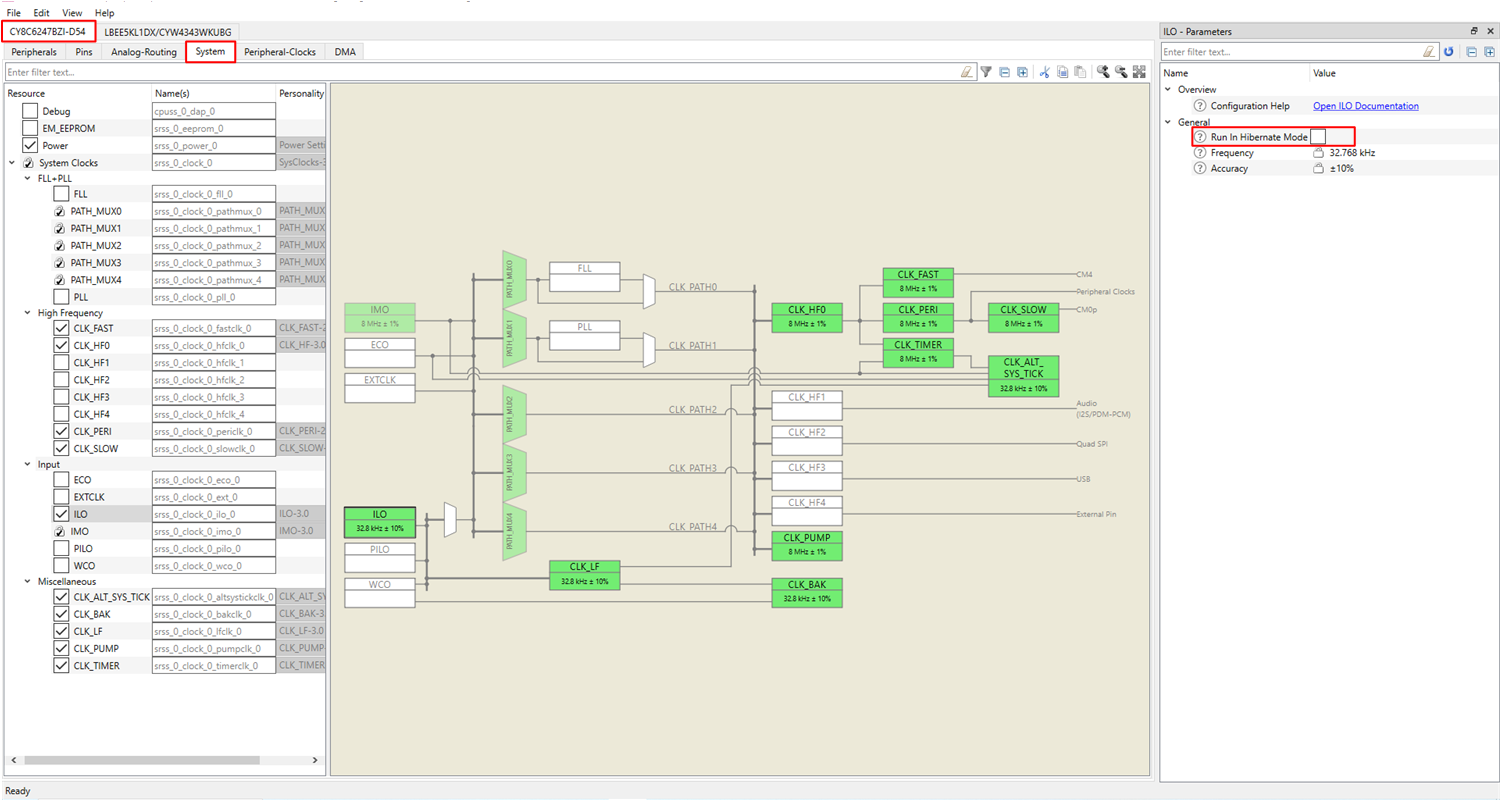Collapse the Input group
The width and height of the screenshot is (1501, 801).
tap(27, 464)
